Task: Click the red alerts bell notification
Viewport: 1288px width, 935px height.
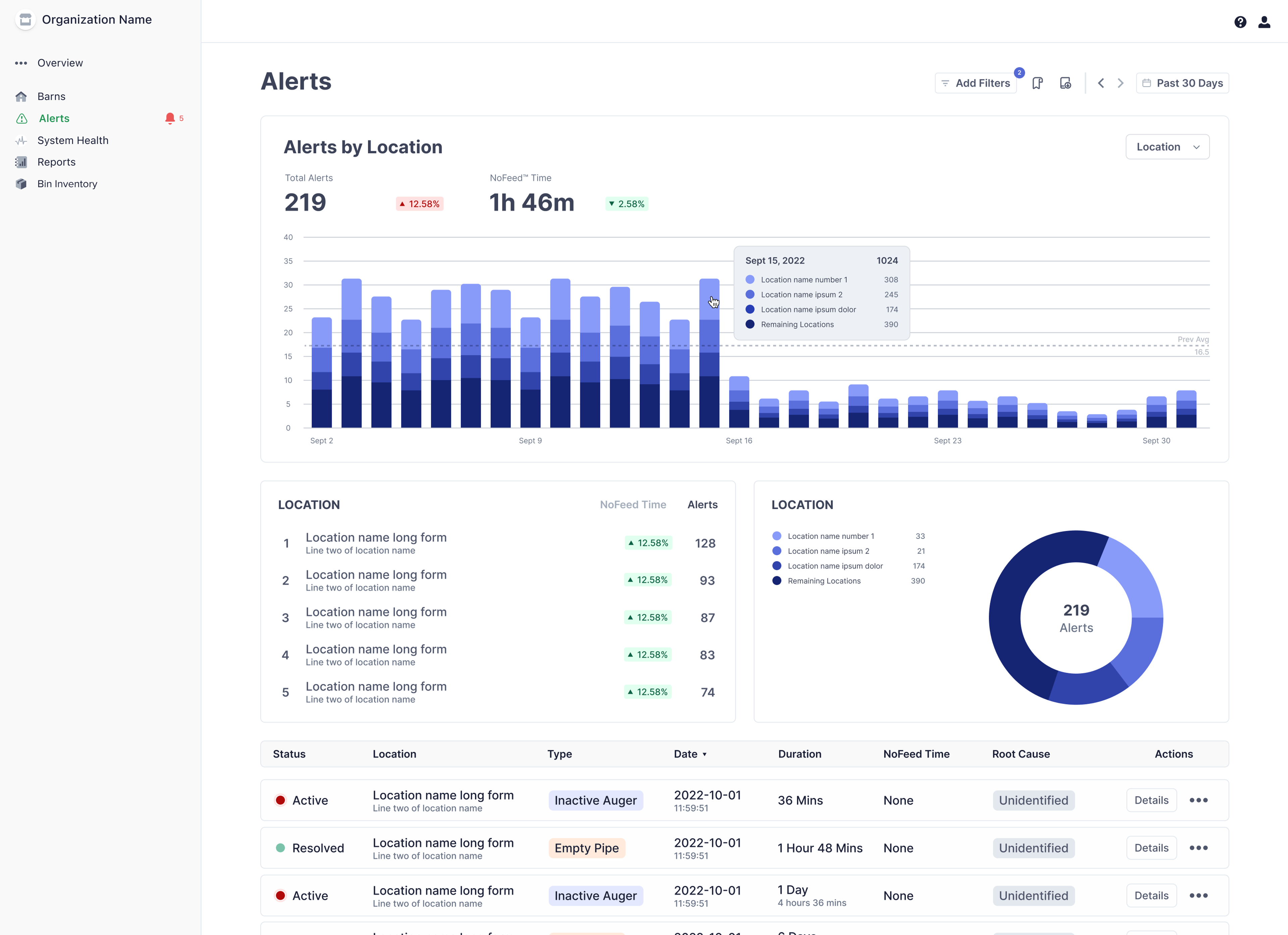Action: click(x=170, y=118)
